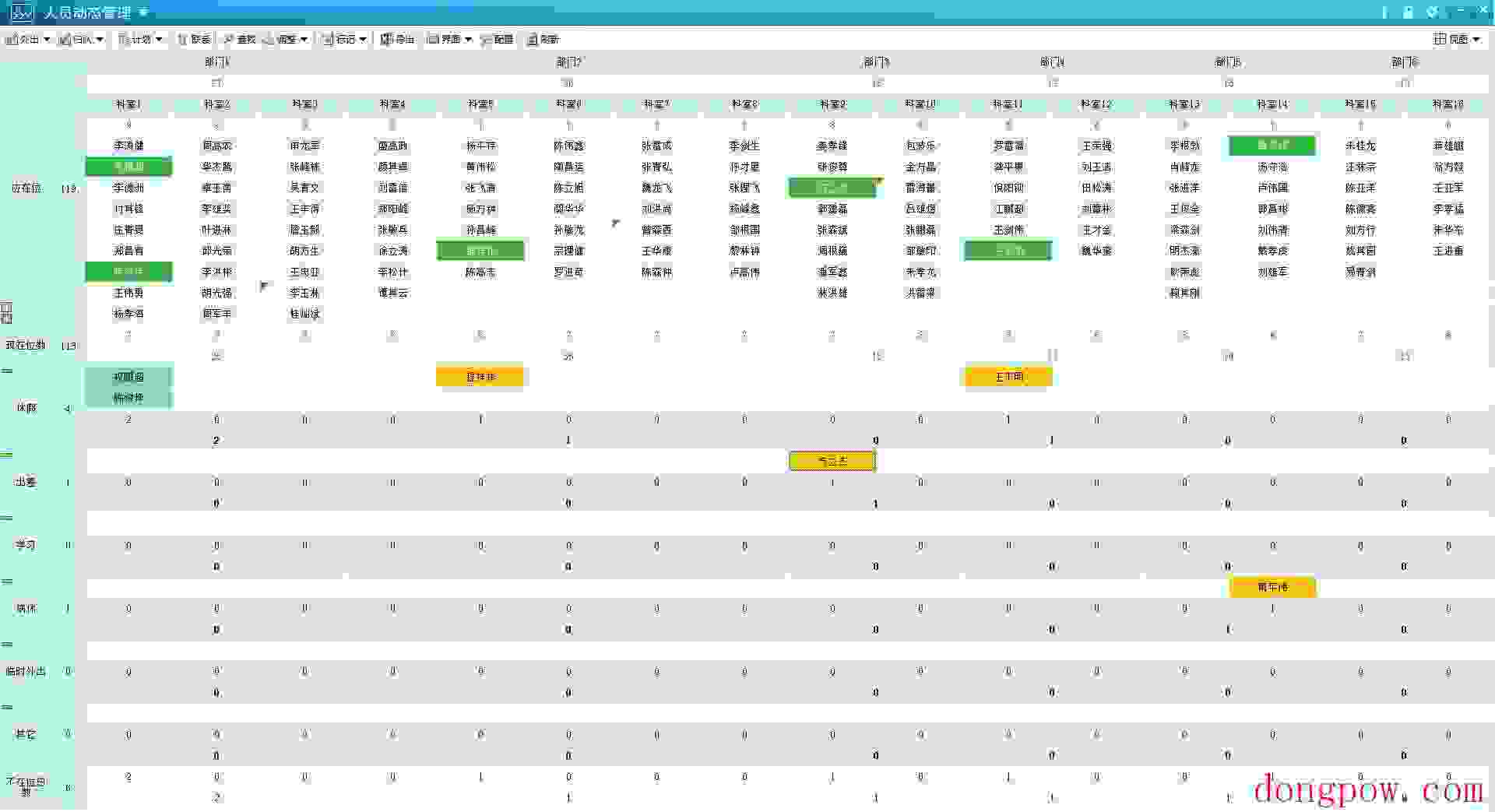The height and width of the screenshot is (812, 1495).
Task: Select the 部门6 header
Action: pyautogui.click(x=1405, y=62)
